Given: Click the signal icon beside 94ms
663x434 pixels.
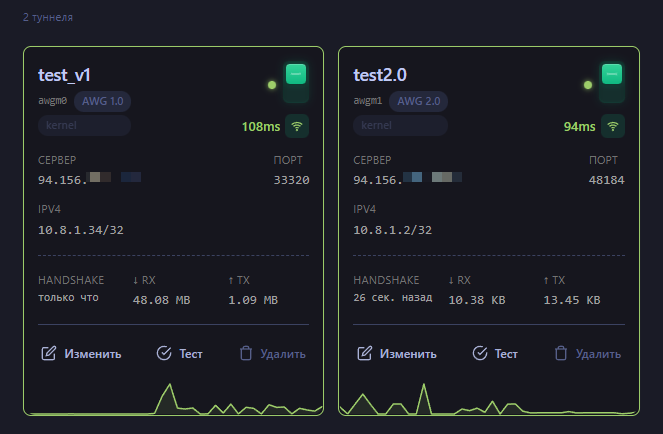Looking at the screenshot, I should click(612, 126).
